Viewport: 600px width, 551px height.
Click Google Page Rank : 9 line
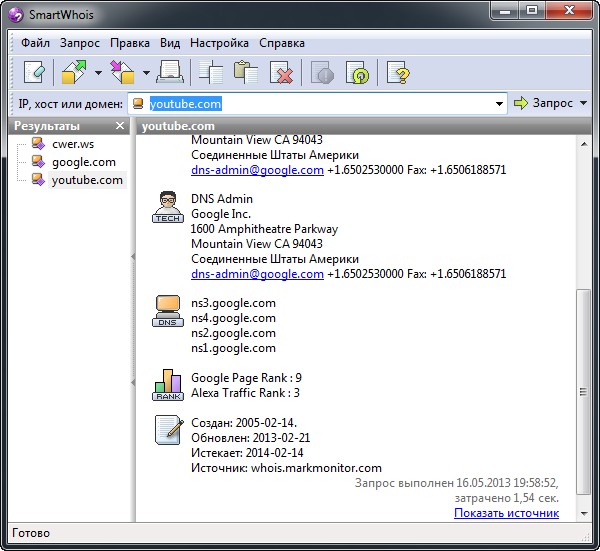[x=246, y=378]
